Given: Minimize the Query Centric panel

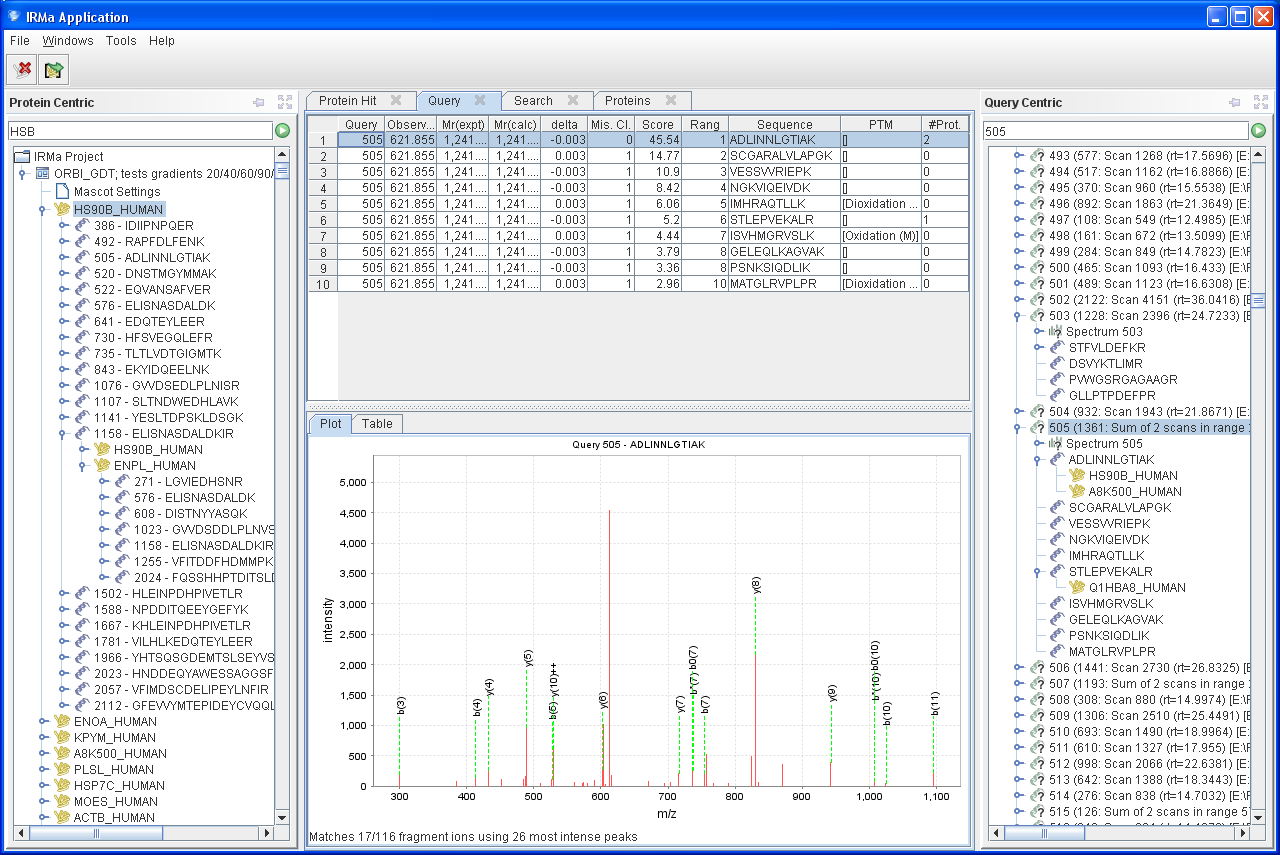Looking at the screenshot, I should [1235, 102].
